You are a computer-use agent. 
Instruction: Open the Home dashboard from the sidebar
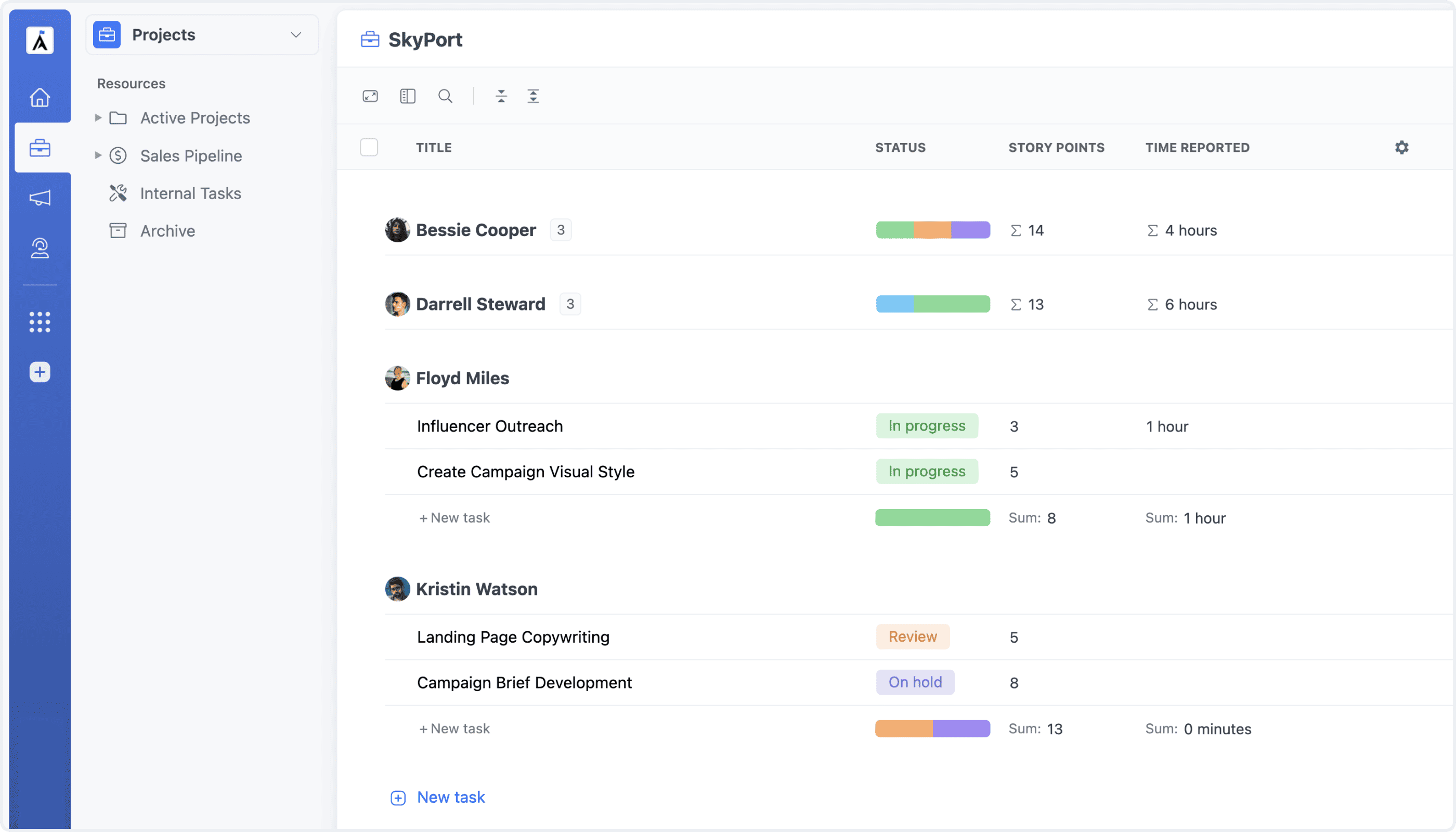pyautogui.click(x=40, y=98)
